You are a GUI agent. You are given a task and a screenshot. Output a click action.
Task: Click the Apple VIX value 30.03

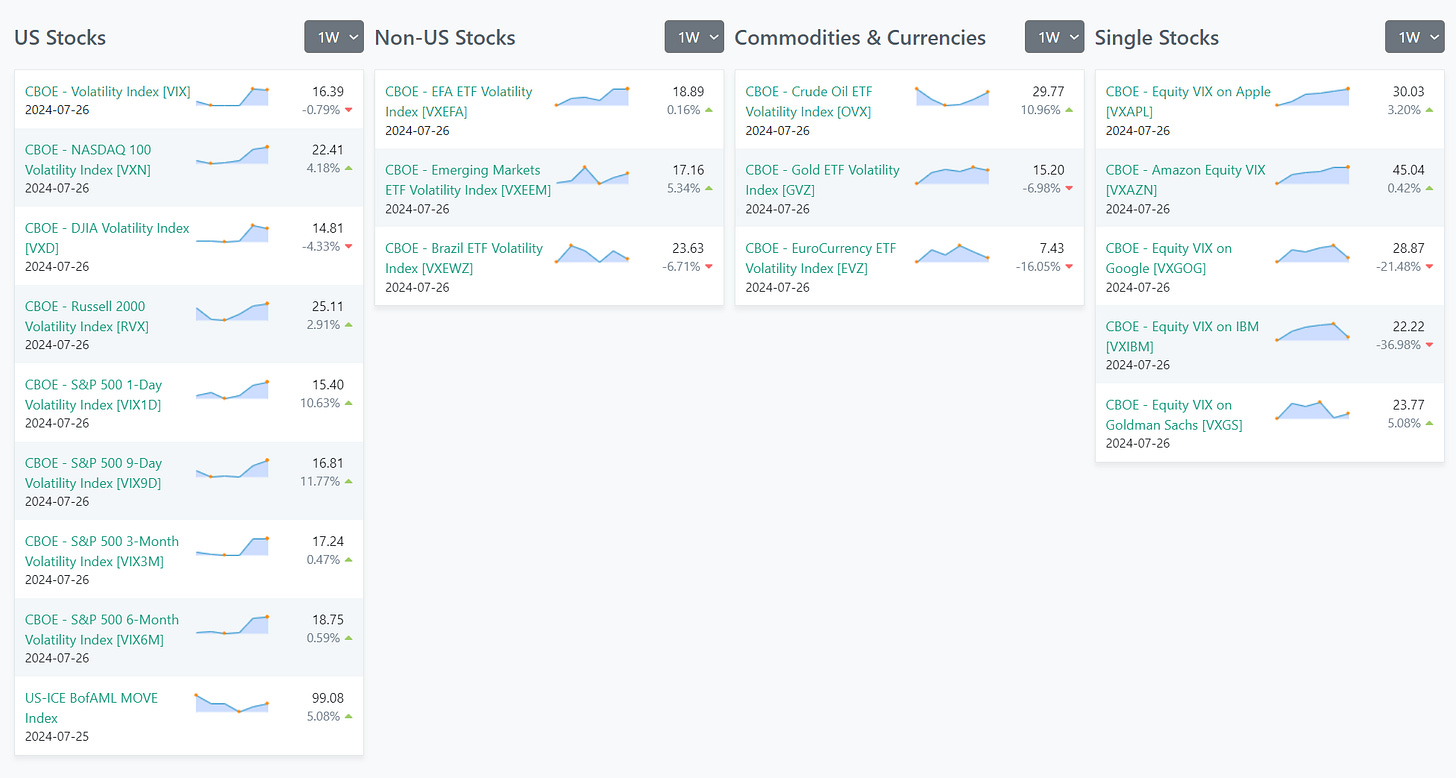pyautogui.click(x=1408, y=91)
